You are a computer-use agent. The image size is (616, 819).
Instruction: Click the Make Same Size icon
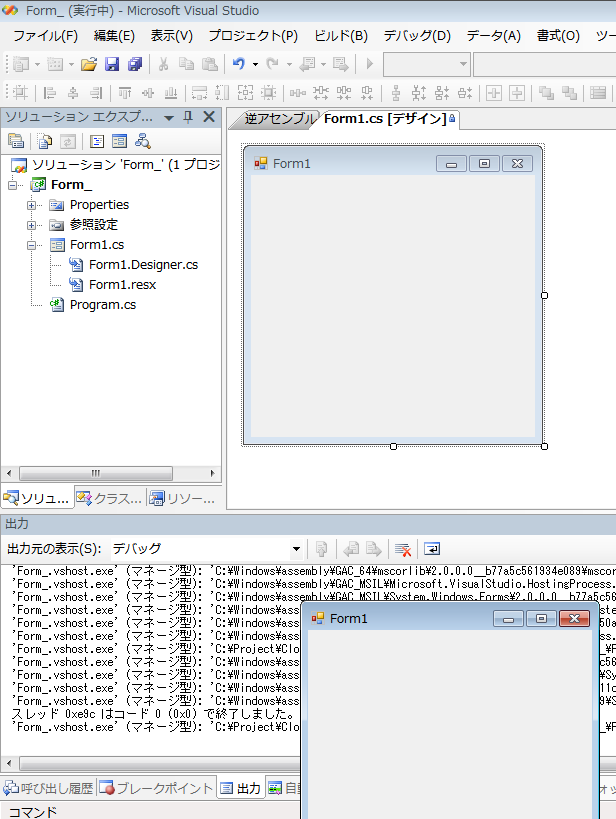pos(245,93)
